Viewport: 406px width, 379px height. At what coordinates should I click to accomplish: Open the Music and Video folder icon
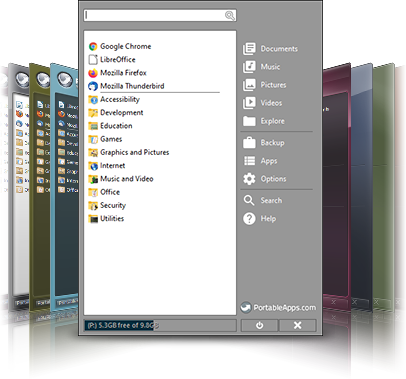93,179
